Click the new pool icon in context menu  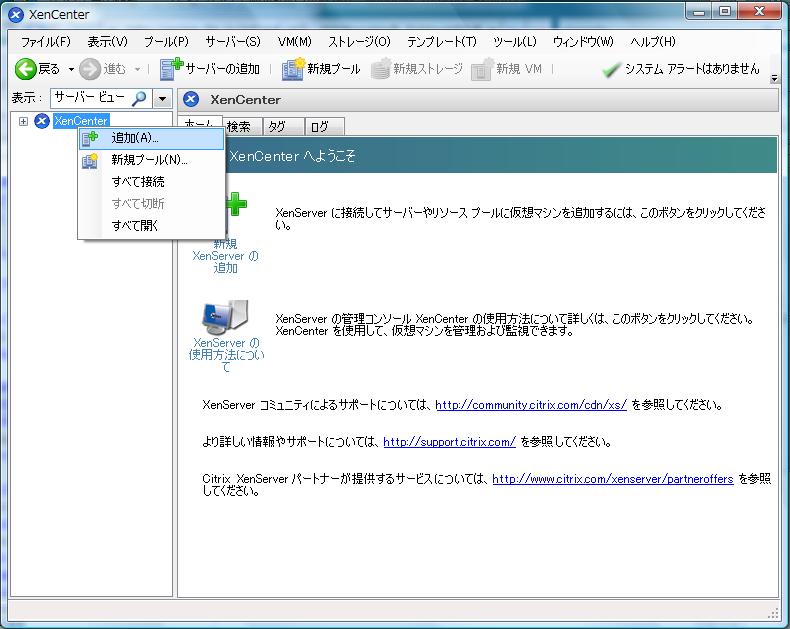click(x=90, y=160)
